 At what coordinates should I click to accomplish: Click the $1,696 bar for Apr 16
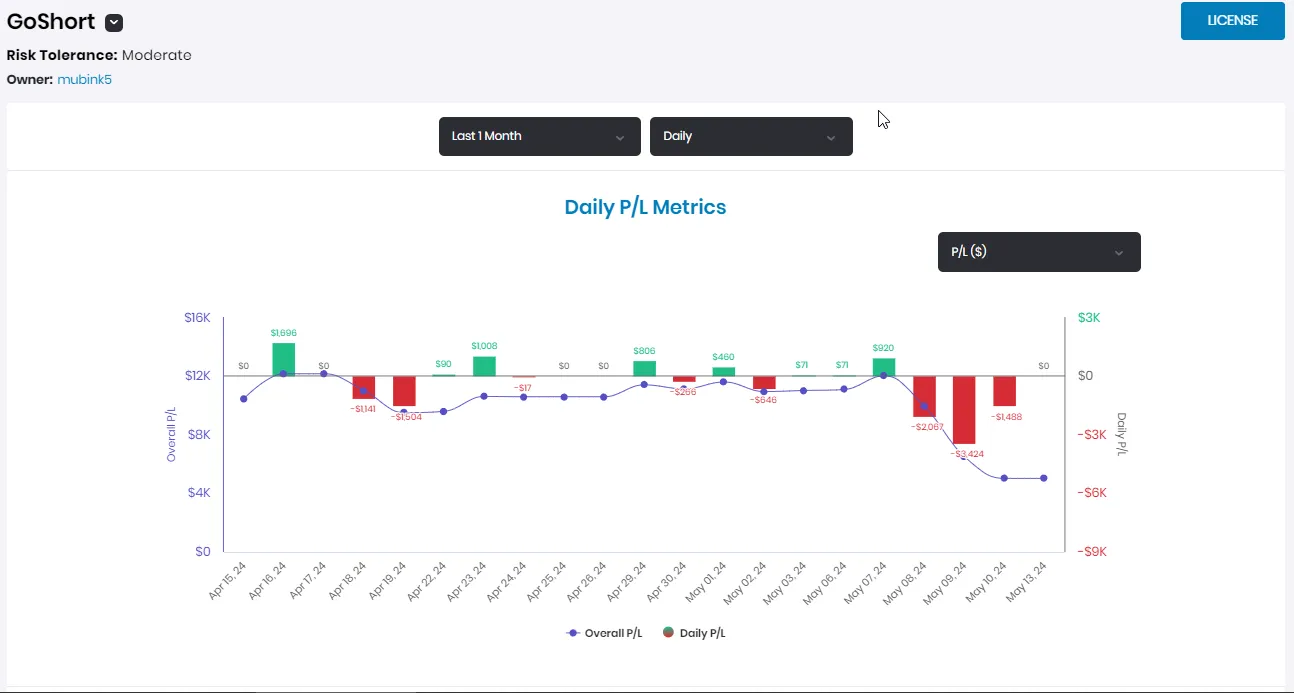pos(284,360)
